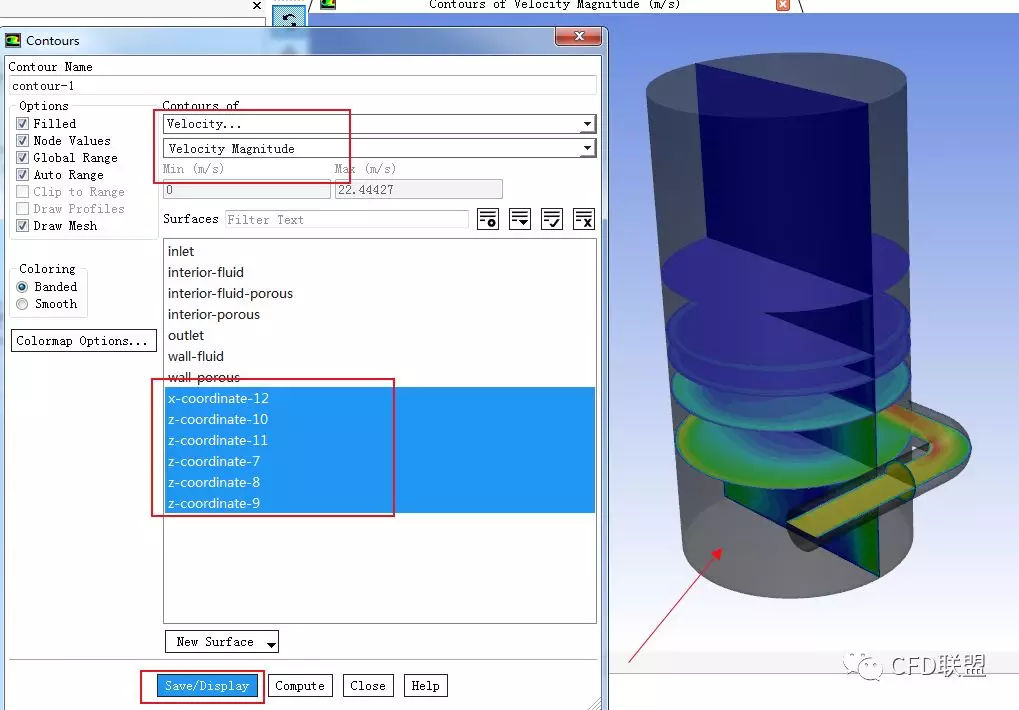The image size is (1019, 710).
Task: Click the surface list dropdown options icon
Action: click(519, 219)
